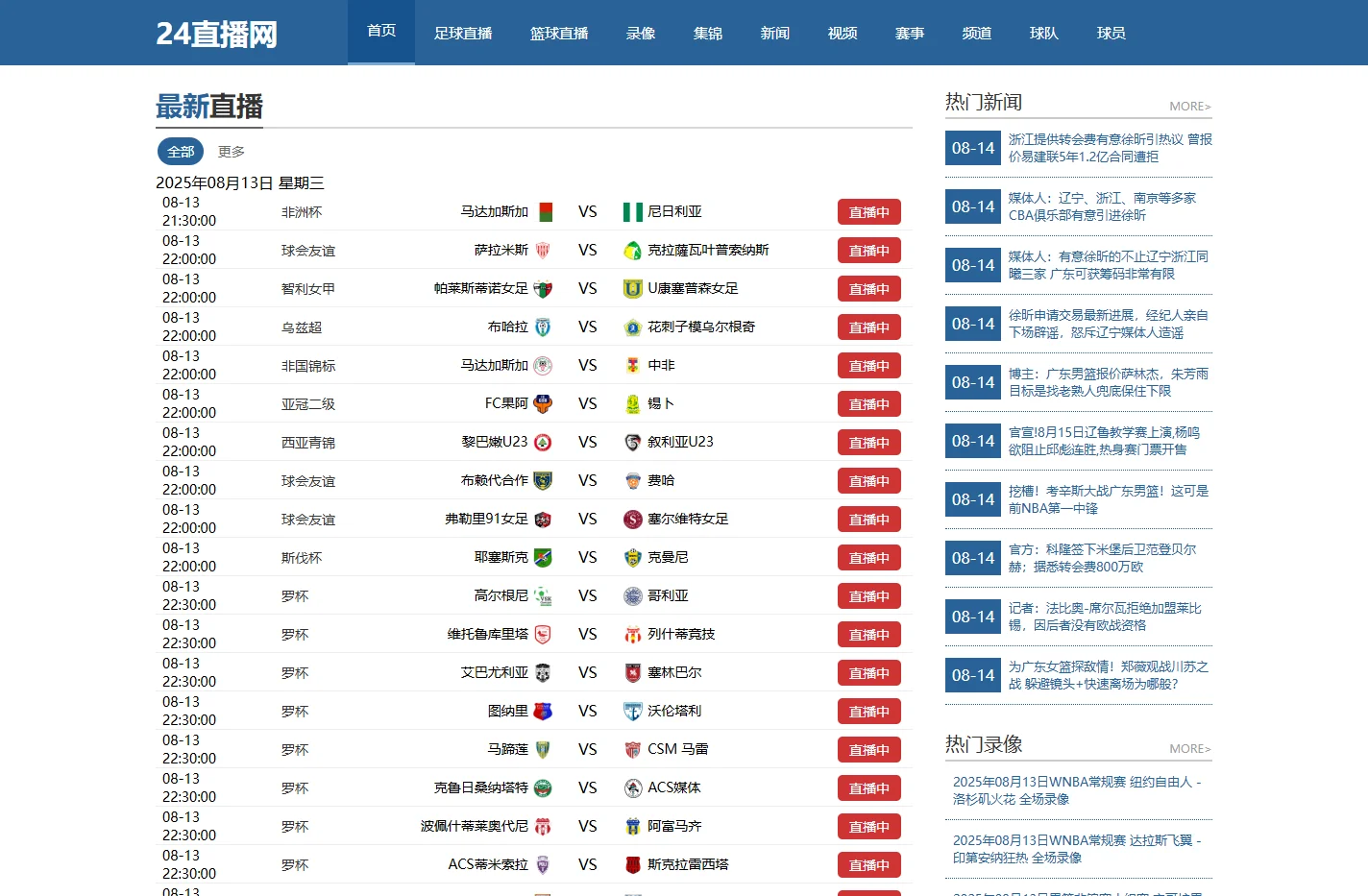This screenshot has height=896, width=1368.
Task: Click the 叙利亚U23 team badge
Action: coord(633,442)
